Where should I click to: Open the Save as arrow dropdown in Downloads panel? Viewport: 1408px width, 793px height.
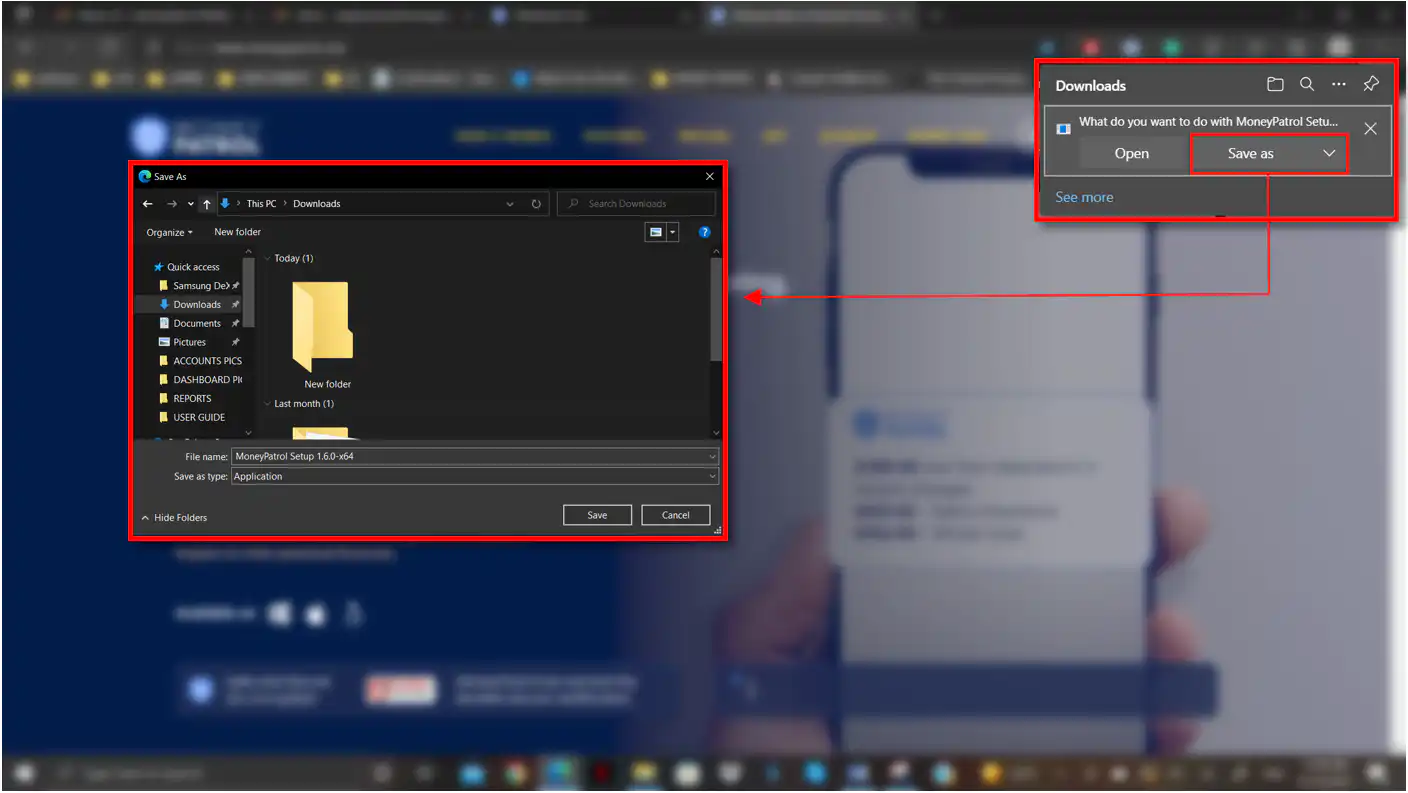[1329, 154]
